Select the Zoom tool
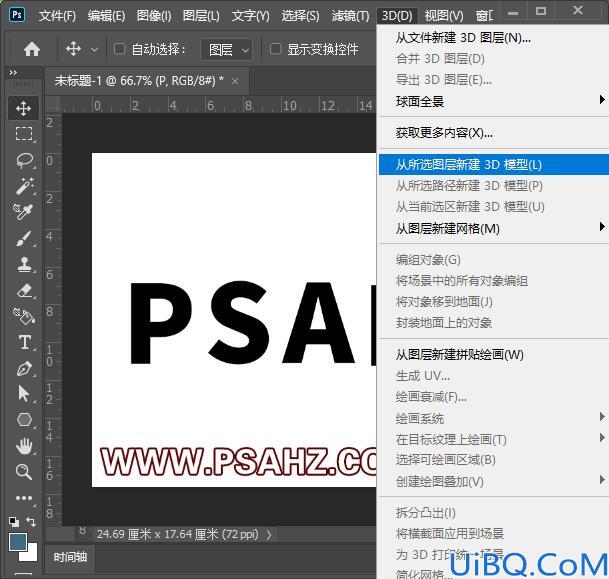The height and width of the screenshot is (579, 609). (x=24, y=472)
